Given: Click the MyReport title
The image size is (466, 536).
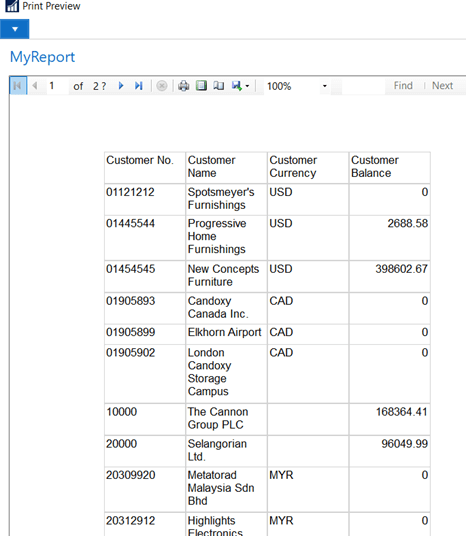Looking at the screenshot, I should (x=42, y=57).
